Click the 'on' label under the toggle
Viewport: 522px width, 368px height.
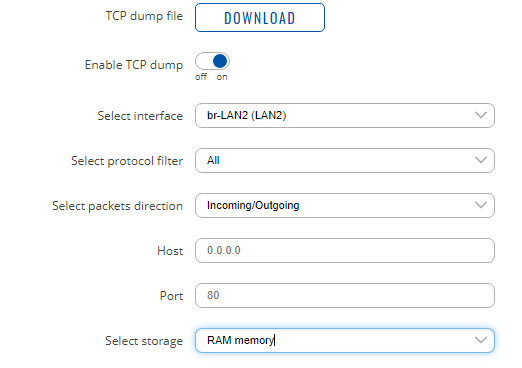click(222, 77)
